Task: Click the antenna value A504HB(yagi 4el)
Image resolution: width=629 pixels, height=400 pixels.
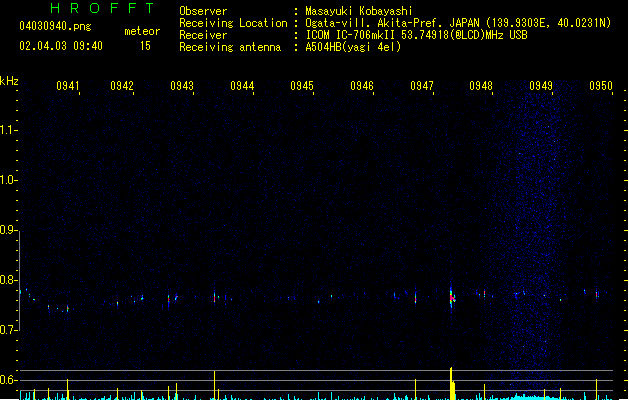Action: click(353, 47)
